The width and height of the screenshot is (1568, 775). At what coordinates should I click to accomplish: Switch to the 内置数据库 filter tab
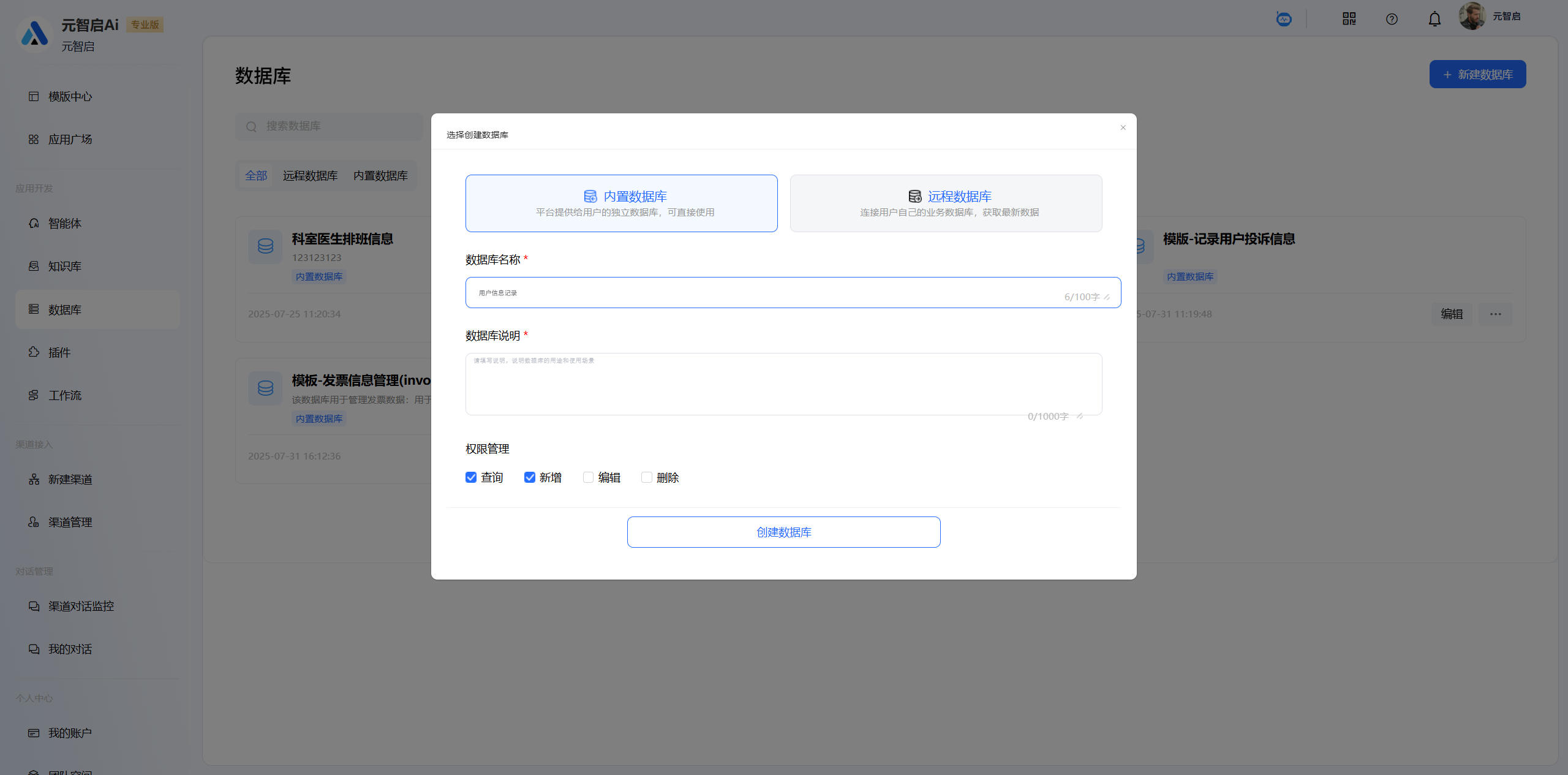pos(380,176)
